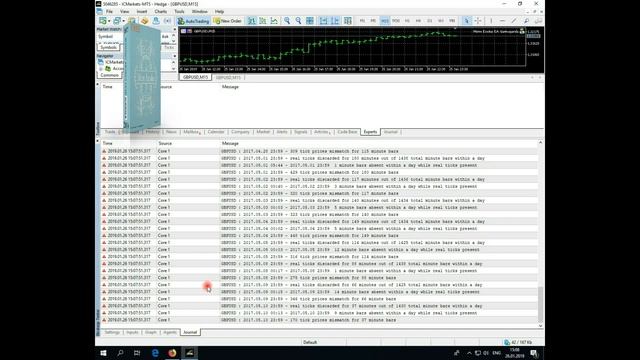Select the D1 timeframe

429,21
